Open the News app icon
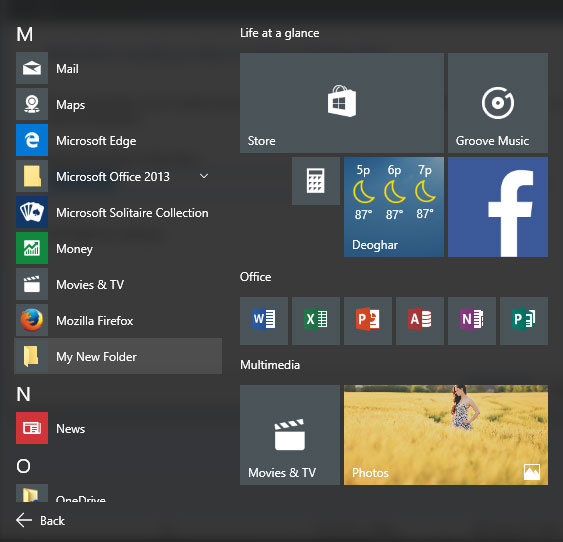The image size is (563, 542). coord(32,428)
